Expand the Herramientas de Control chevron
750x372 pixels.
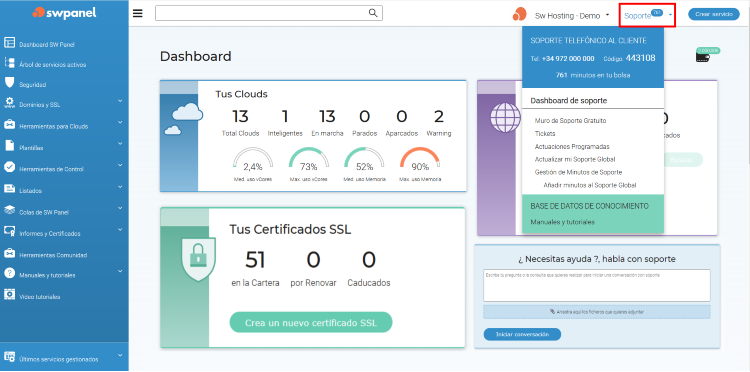(x=120, y=165)
